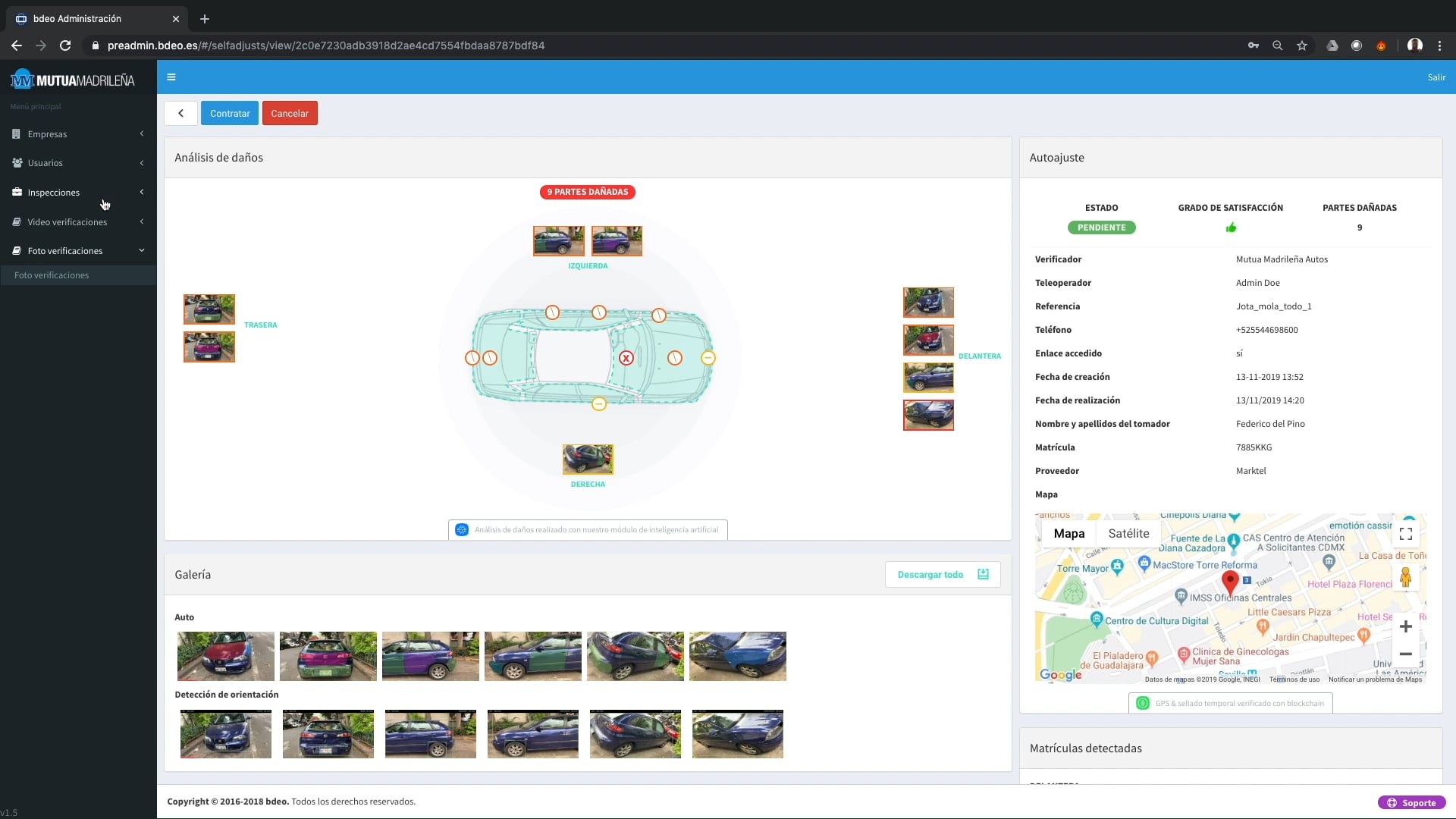Click the back arrow button beside Contratar
This screenshot has width=1456, height=819.
point(180,113)
